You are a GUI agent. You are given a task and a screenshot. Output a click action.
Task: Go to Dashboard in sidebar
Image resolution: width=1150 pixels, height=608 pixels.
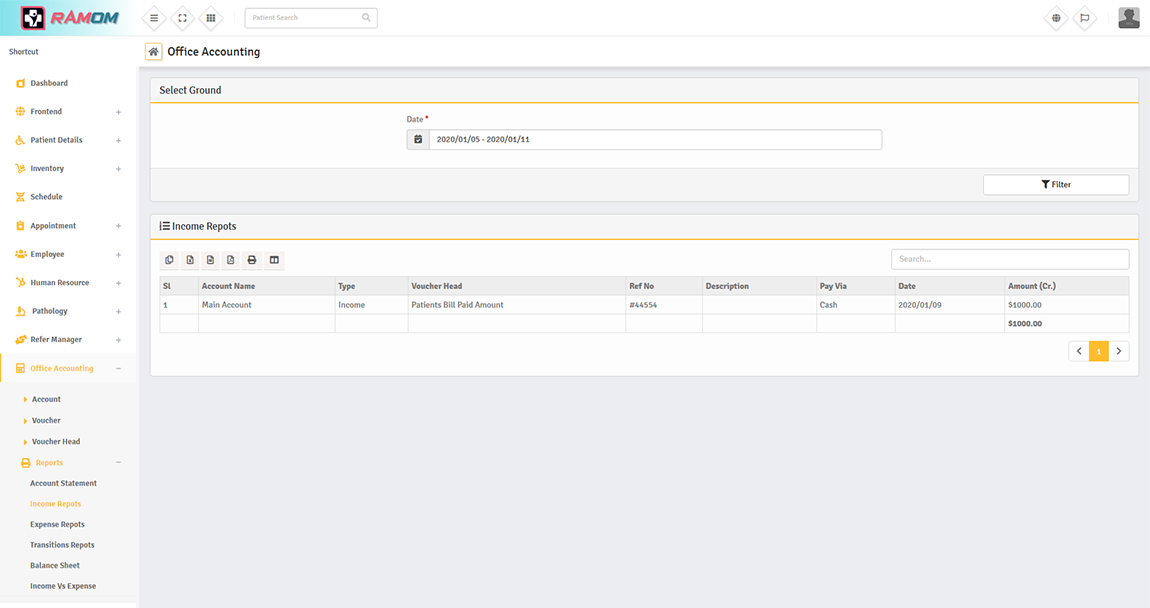[x=49, y=83]
